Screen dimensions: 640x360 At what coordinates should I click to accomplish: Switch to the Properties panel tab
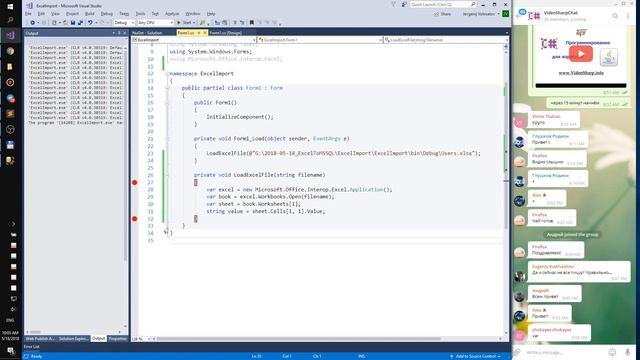point(118,339)
